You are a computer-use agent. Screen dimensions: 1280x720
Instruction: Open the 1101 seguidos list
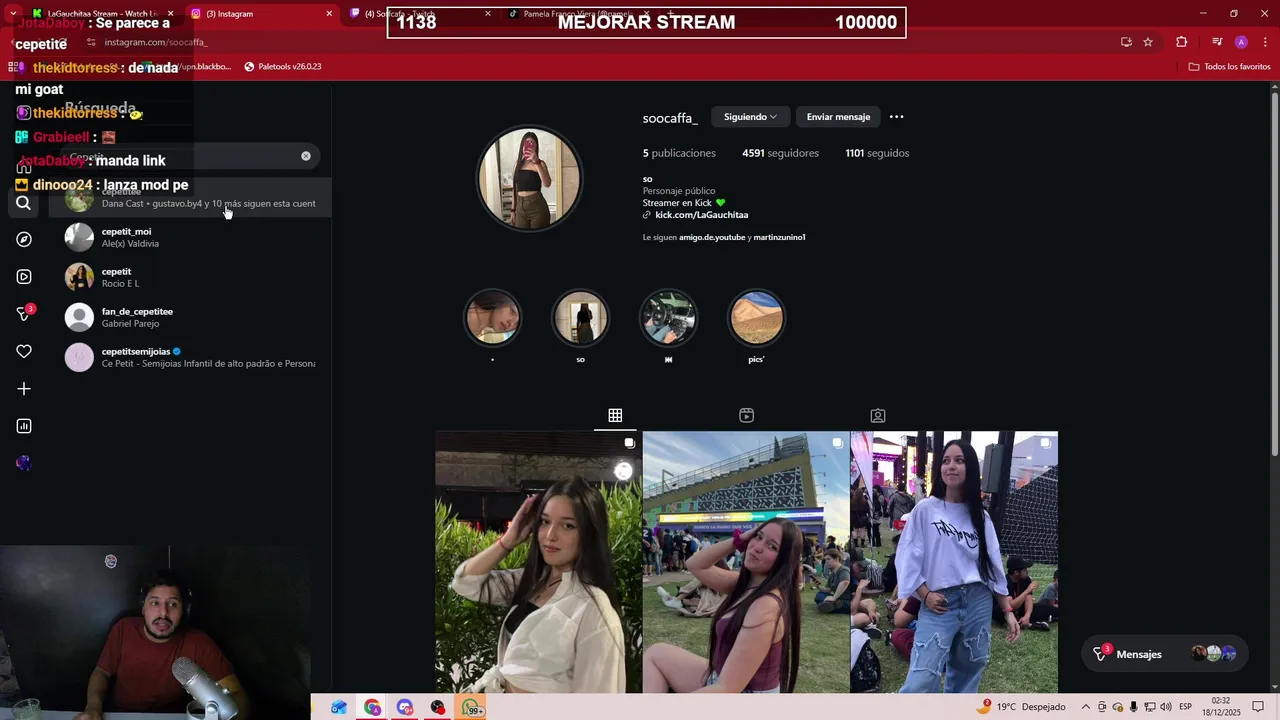[877, 153]
